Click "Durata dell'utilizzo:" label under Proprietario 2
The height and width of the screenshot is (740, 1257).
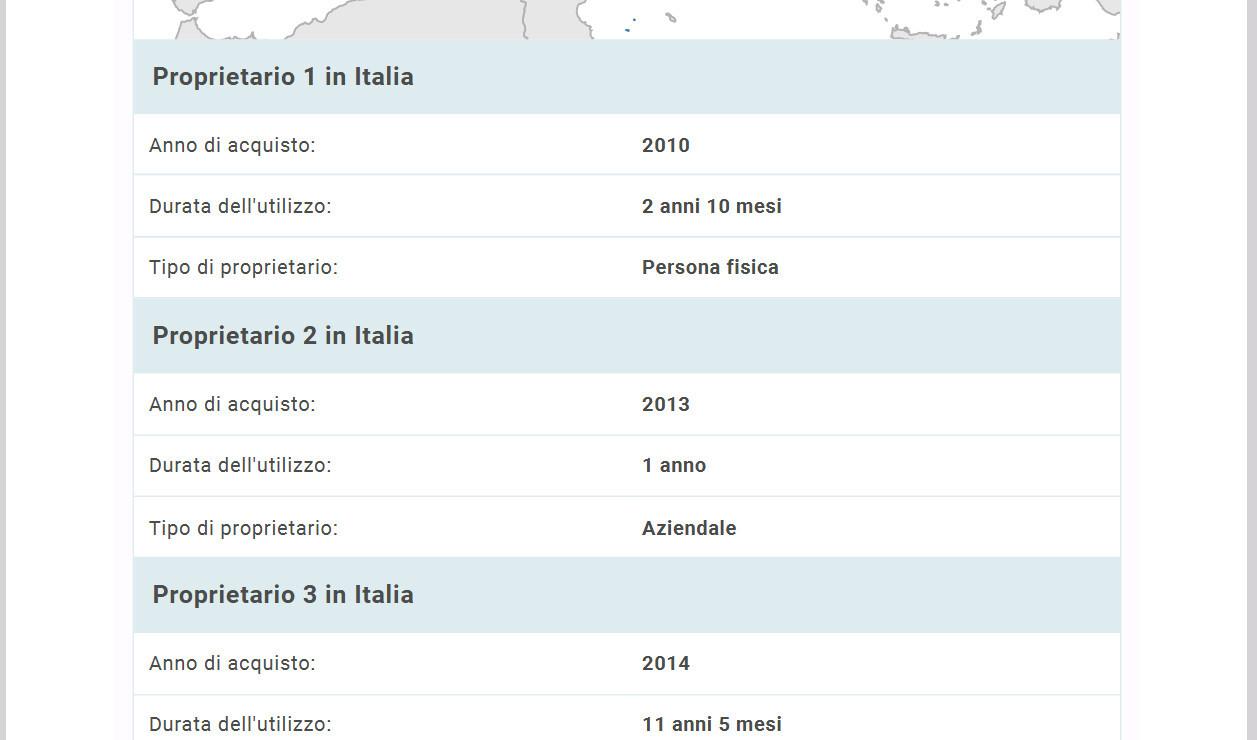pyautogui.click(x=240, y=466)
